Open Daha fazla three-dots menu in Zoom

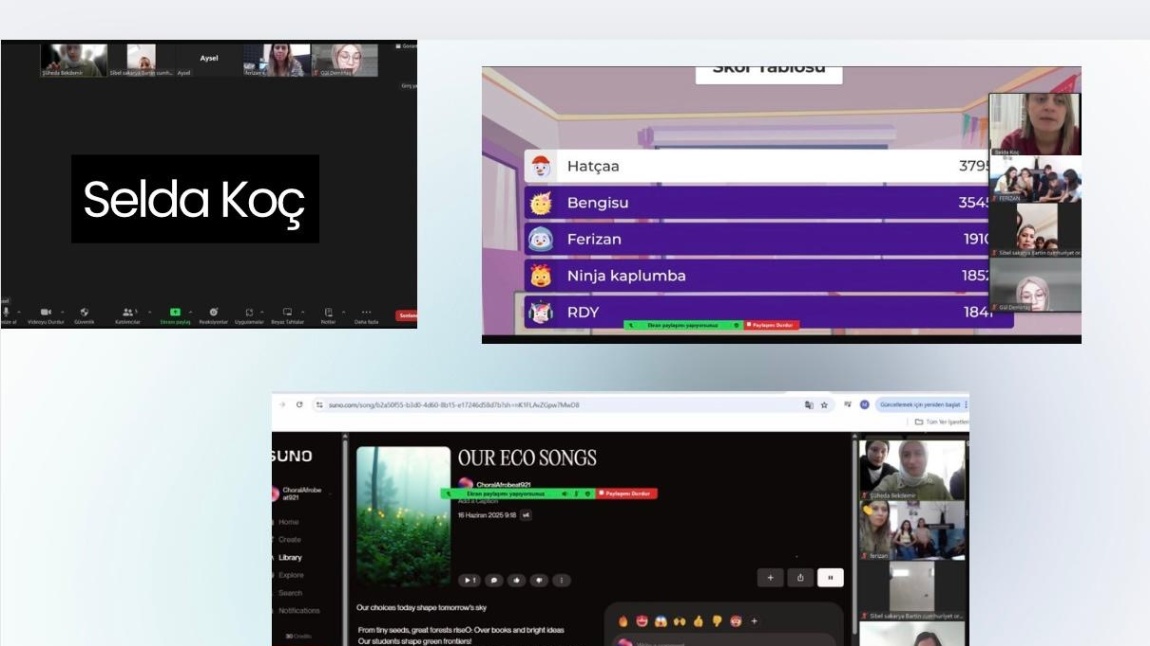click(366, 312)
